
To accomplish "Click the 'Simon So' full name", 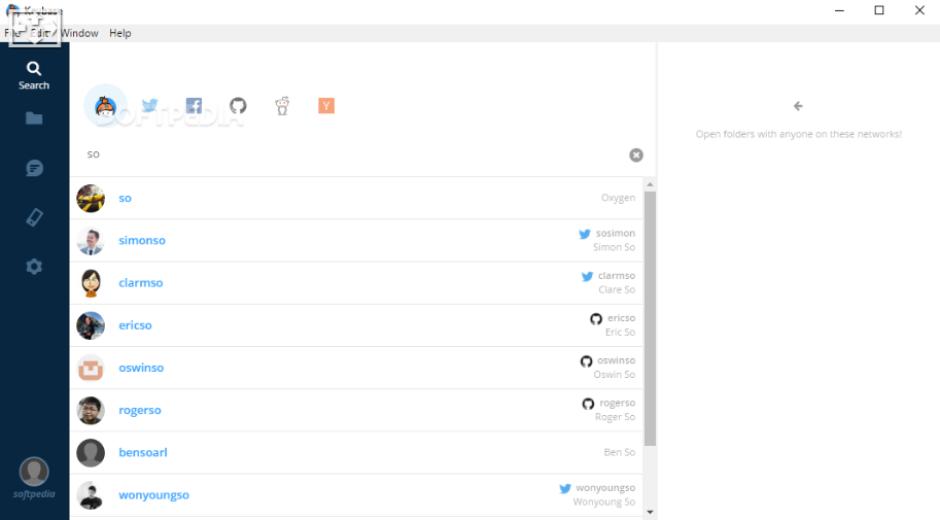I will tap(614, 247).
